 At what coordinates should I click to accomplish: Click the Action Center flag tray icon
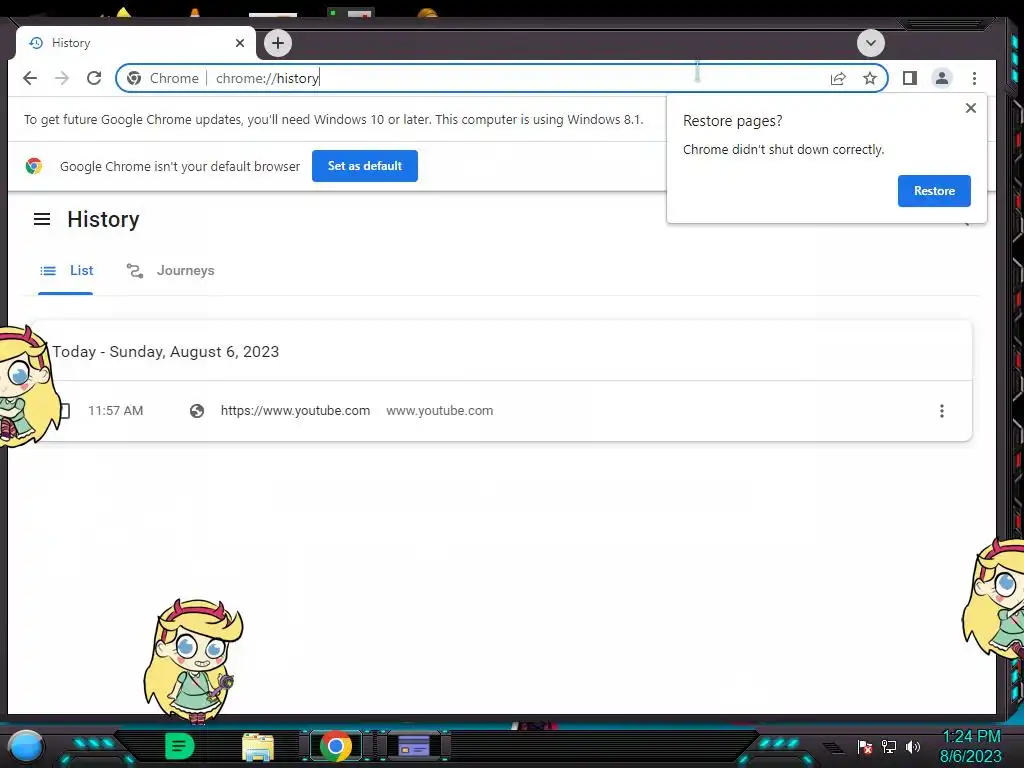point(865,746)
